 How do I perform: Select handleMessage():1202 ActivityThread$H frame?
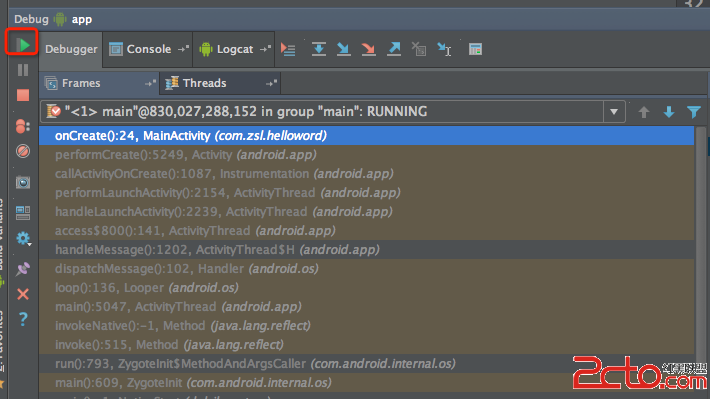[366, 250]
